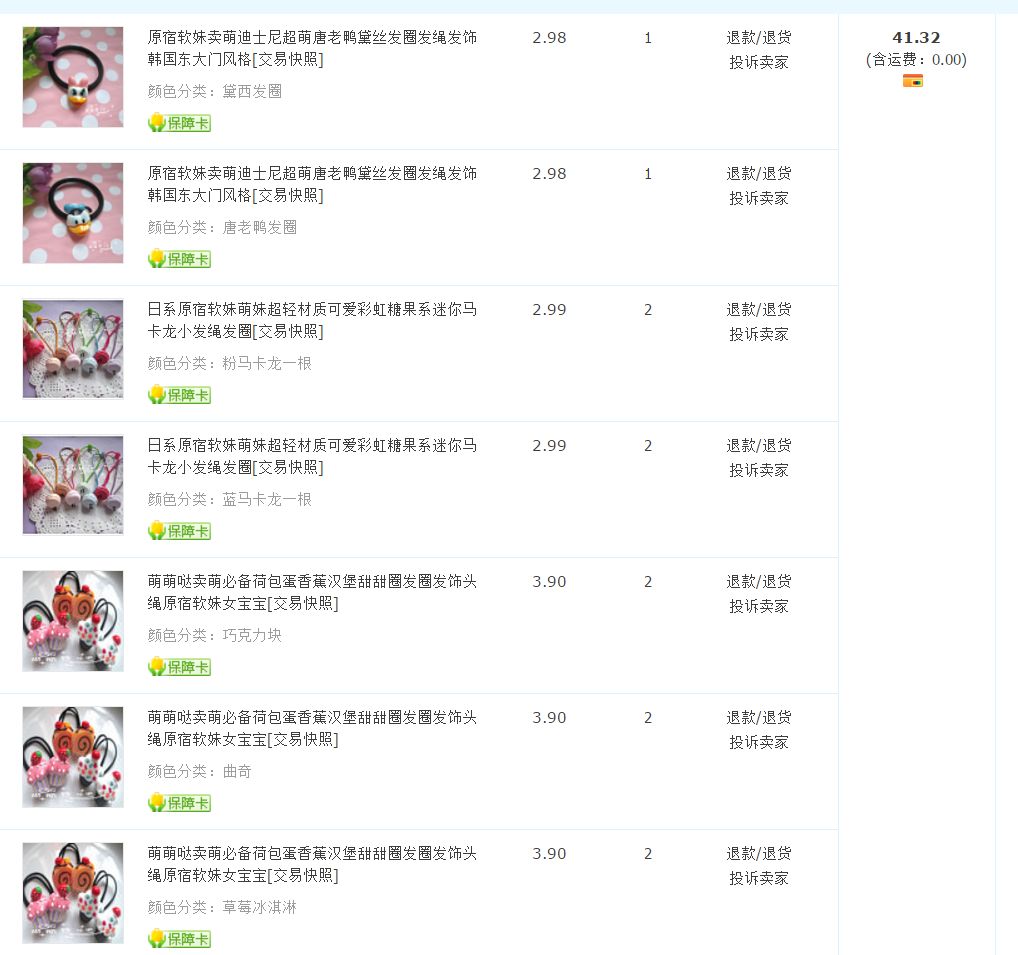Click 投诉卖家 for the 唐老鸭发圈 item
1018x955 pixels.
pos(758,198)
